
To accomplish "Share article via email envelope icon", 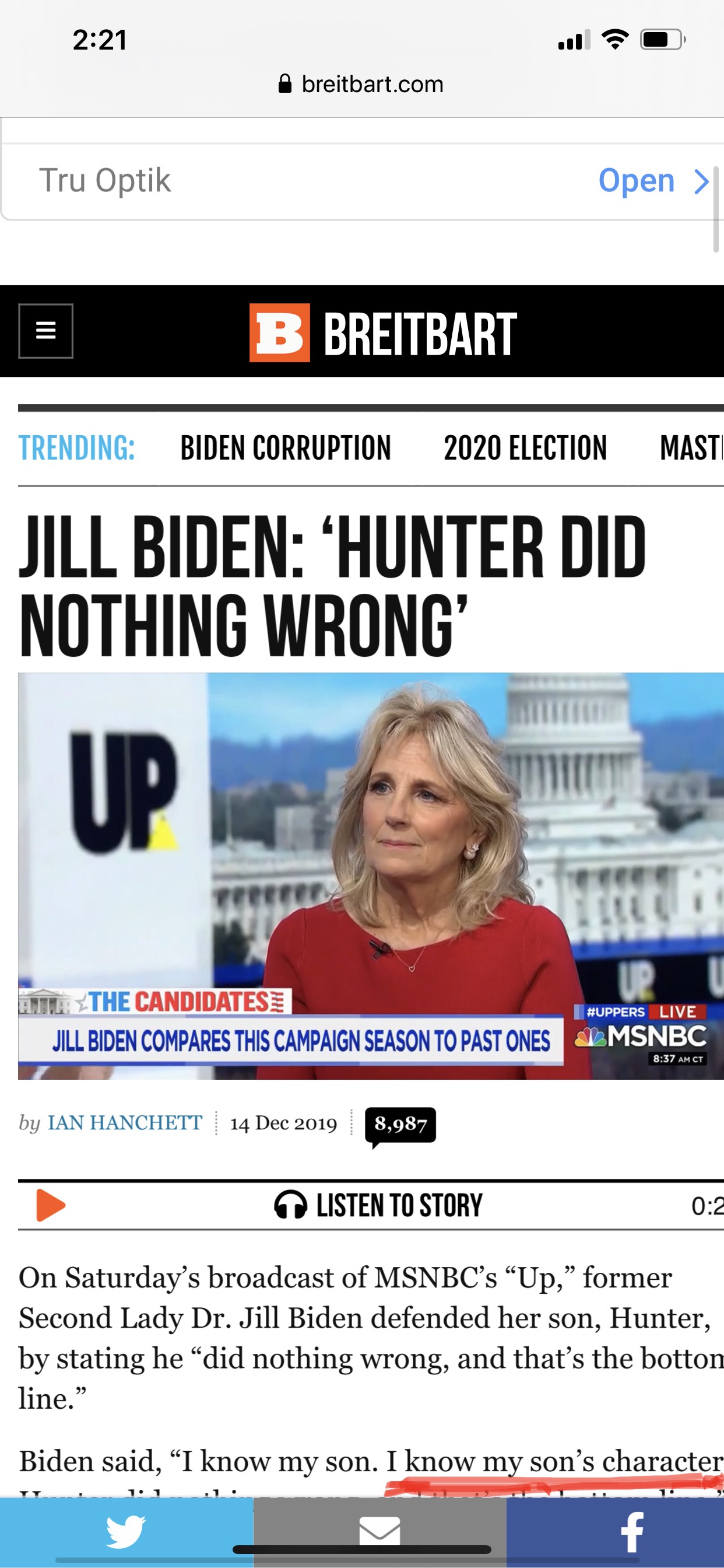I will (x=379, y=1531).
